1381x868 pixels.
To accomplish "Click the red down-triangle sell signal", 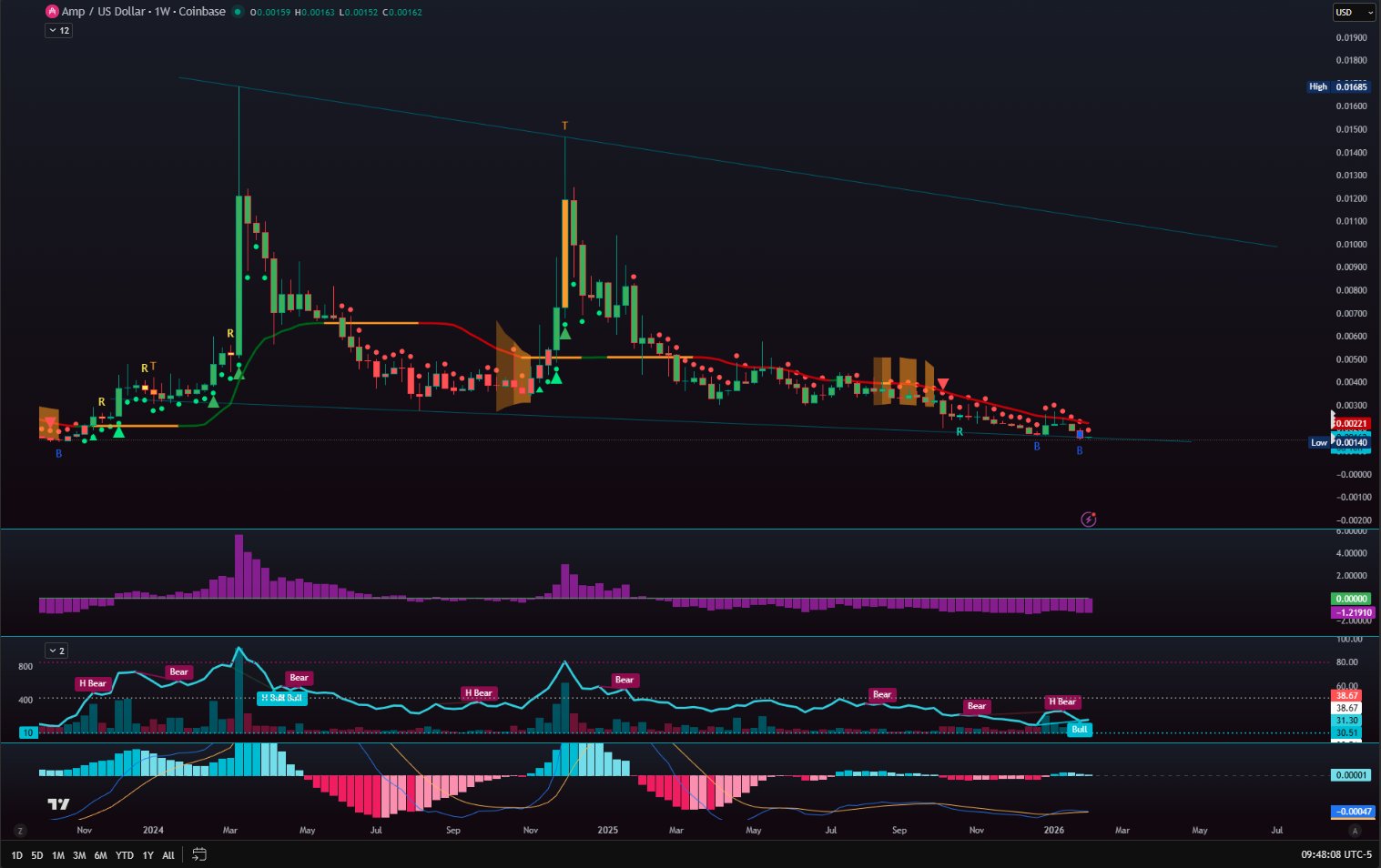I will click(x=943, y=384).
